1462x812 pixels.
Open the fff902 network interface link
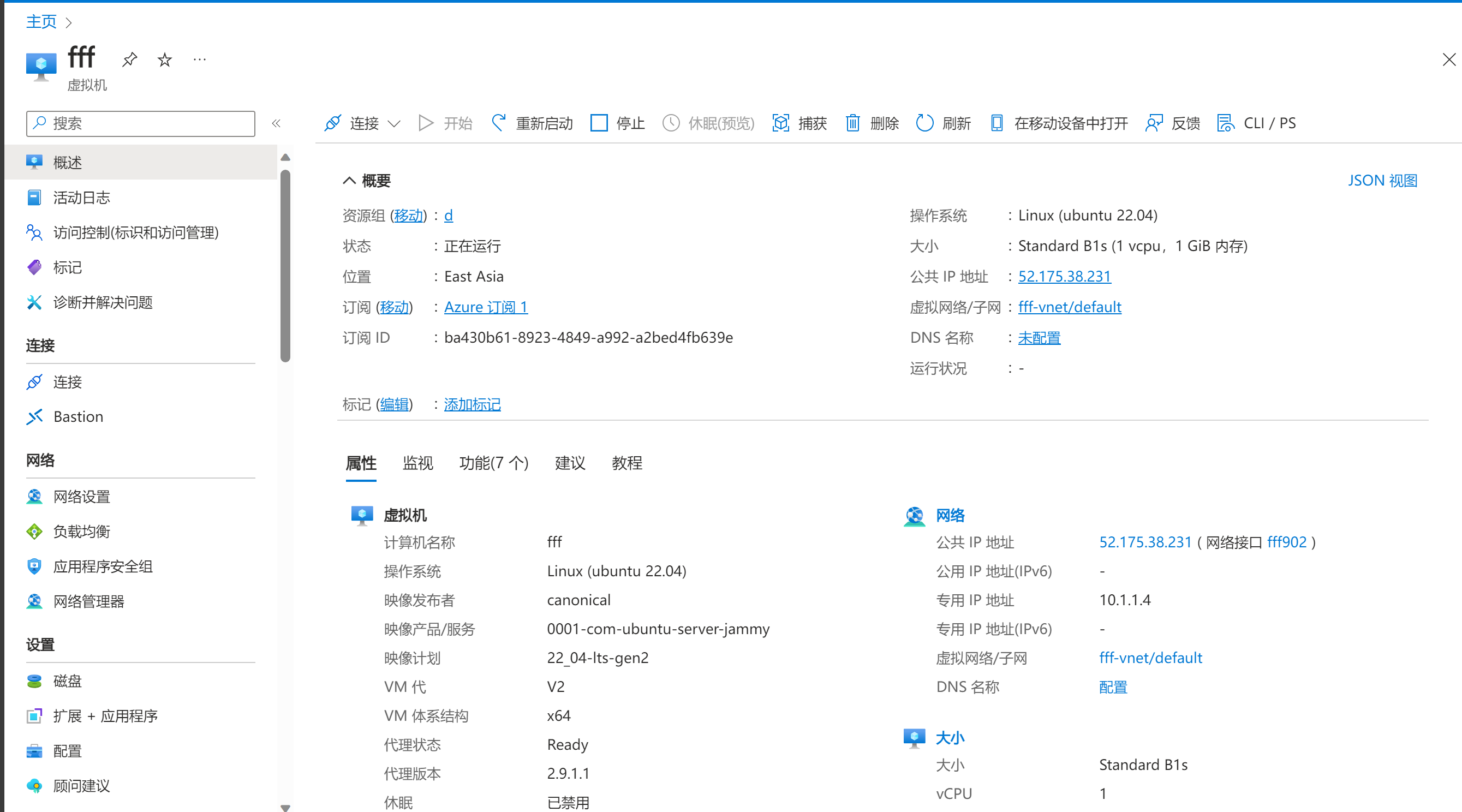coord(1287,542)
